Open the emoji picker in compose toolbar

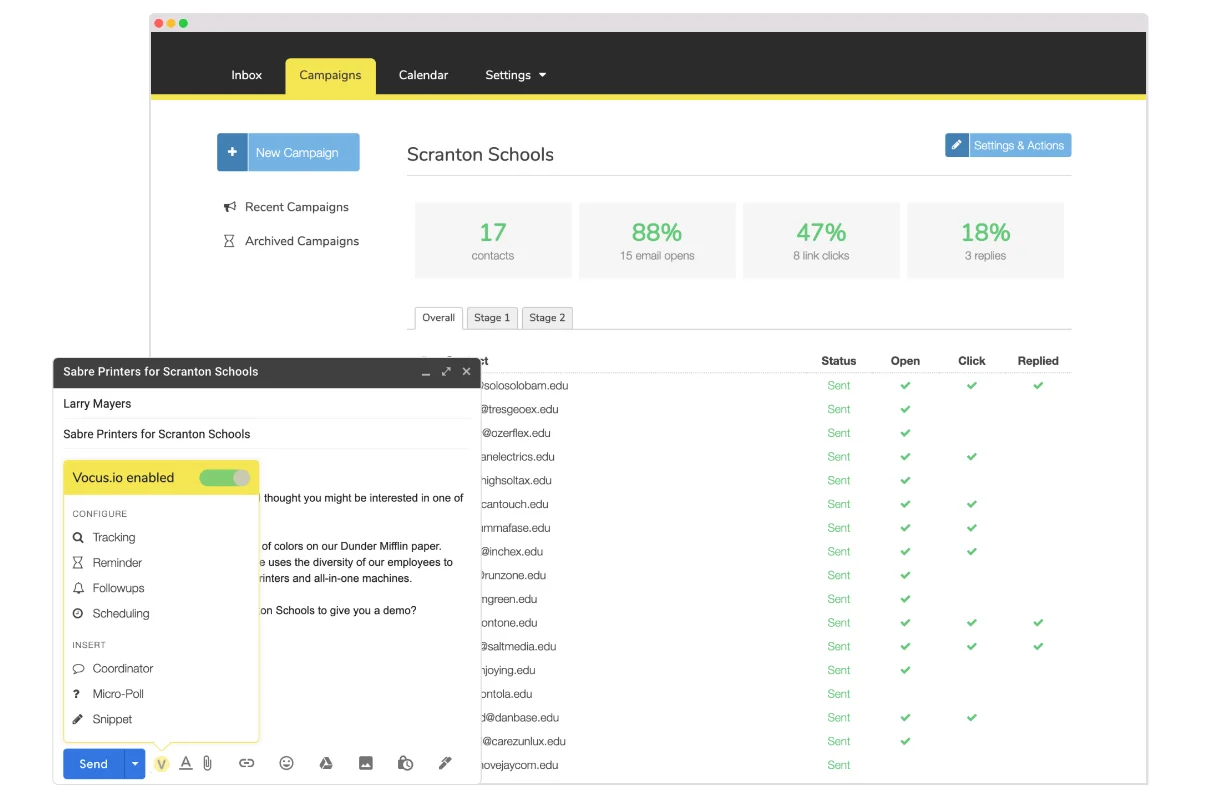point(286,763)
